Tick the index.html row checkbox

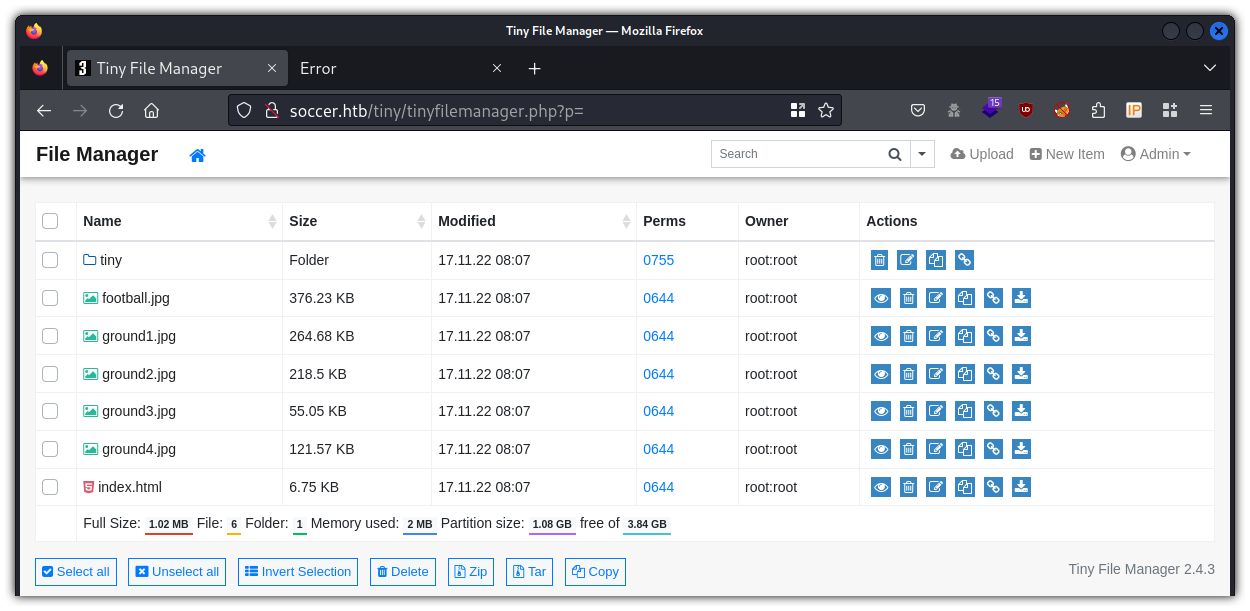[50, 487]
